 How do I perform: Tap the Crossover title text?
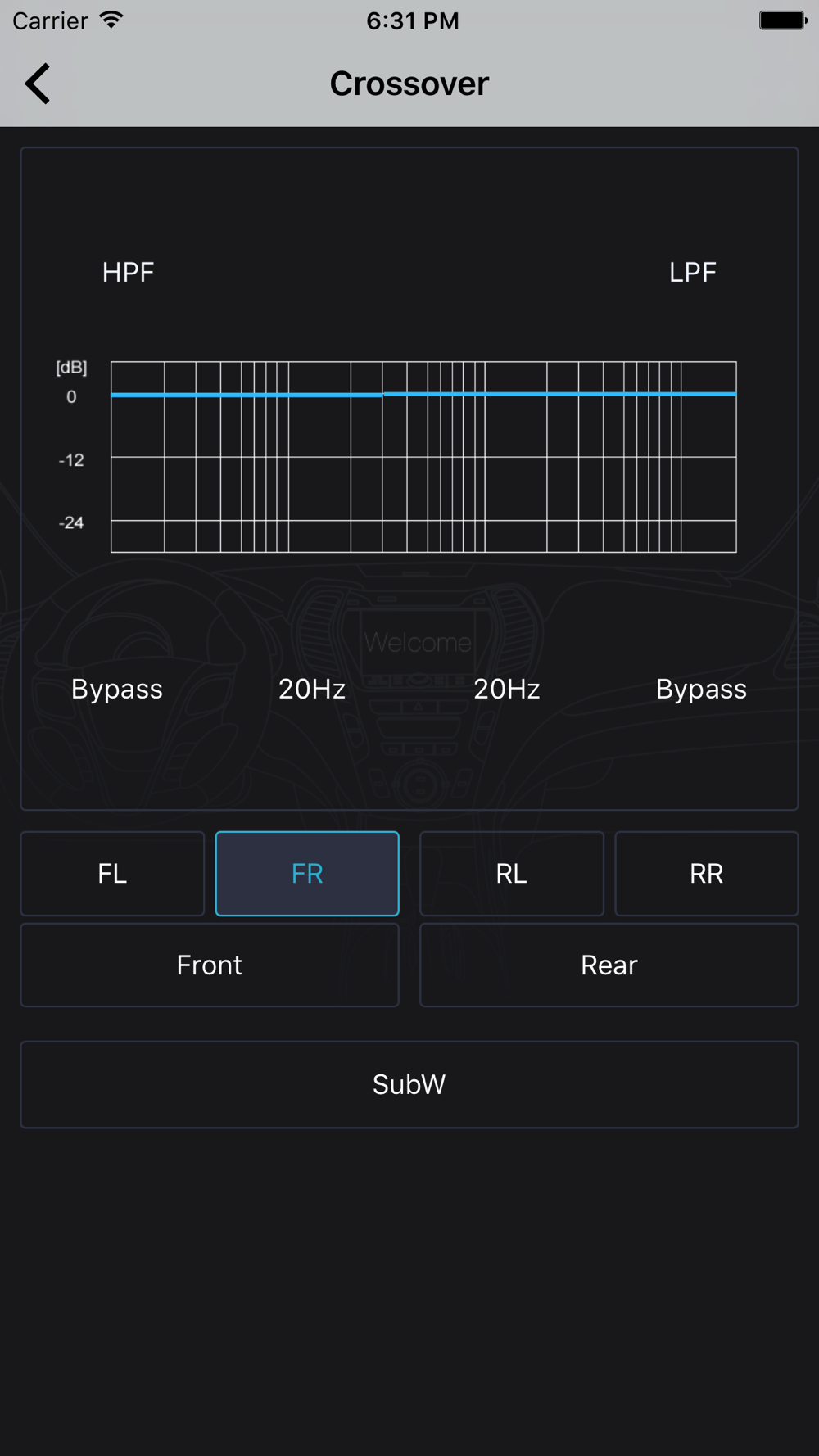[409, 84]
